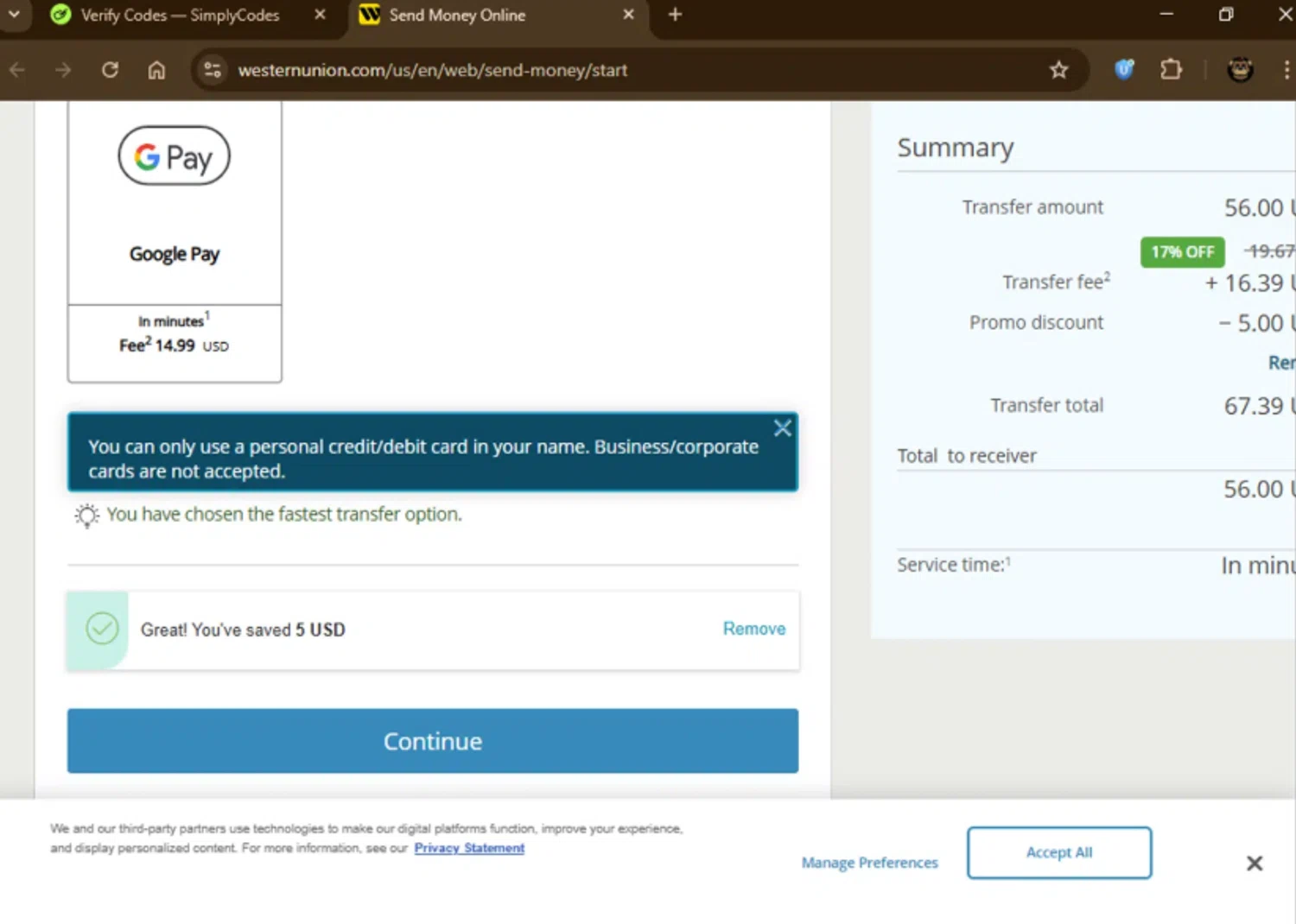Click the 'In minutes' delivery time text
The image size is (1296, 924).
[174, 320]
